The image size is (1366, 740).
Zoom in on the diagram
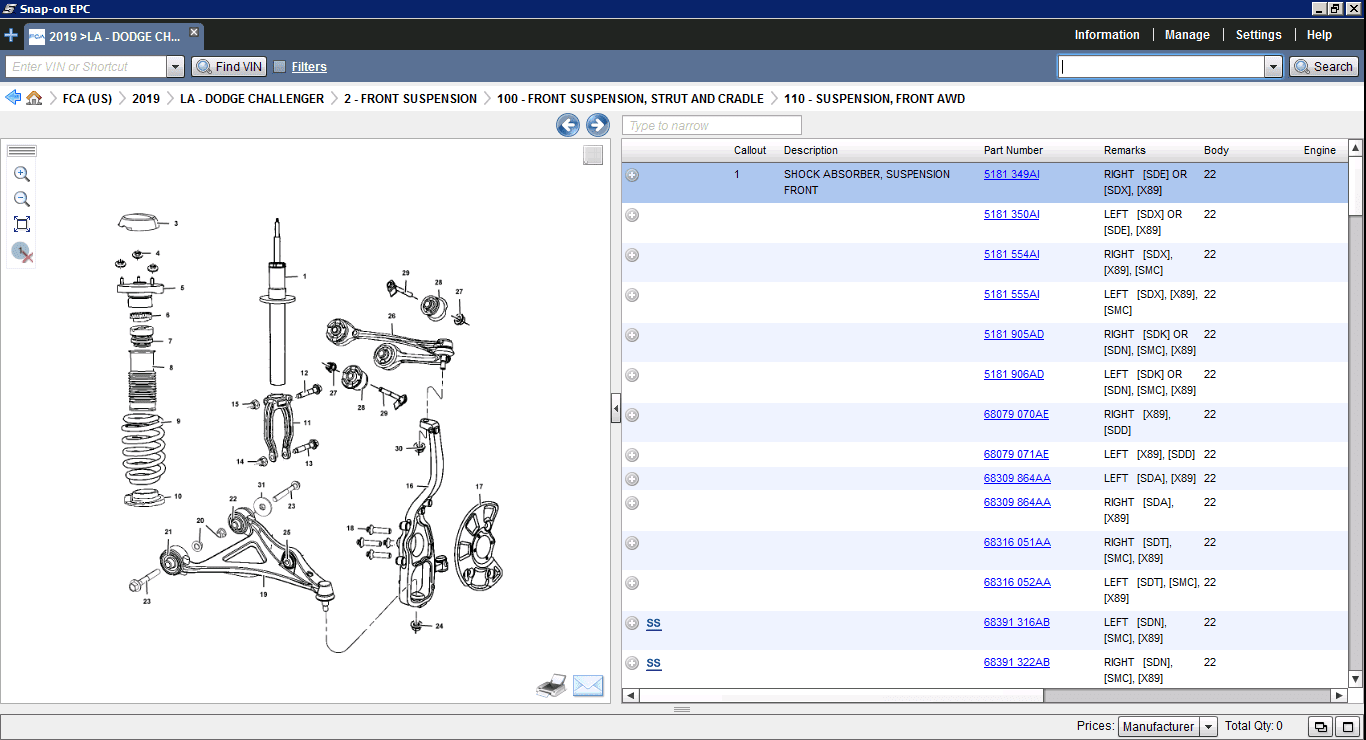click(22, 174)
